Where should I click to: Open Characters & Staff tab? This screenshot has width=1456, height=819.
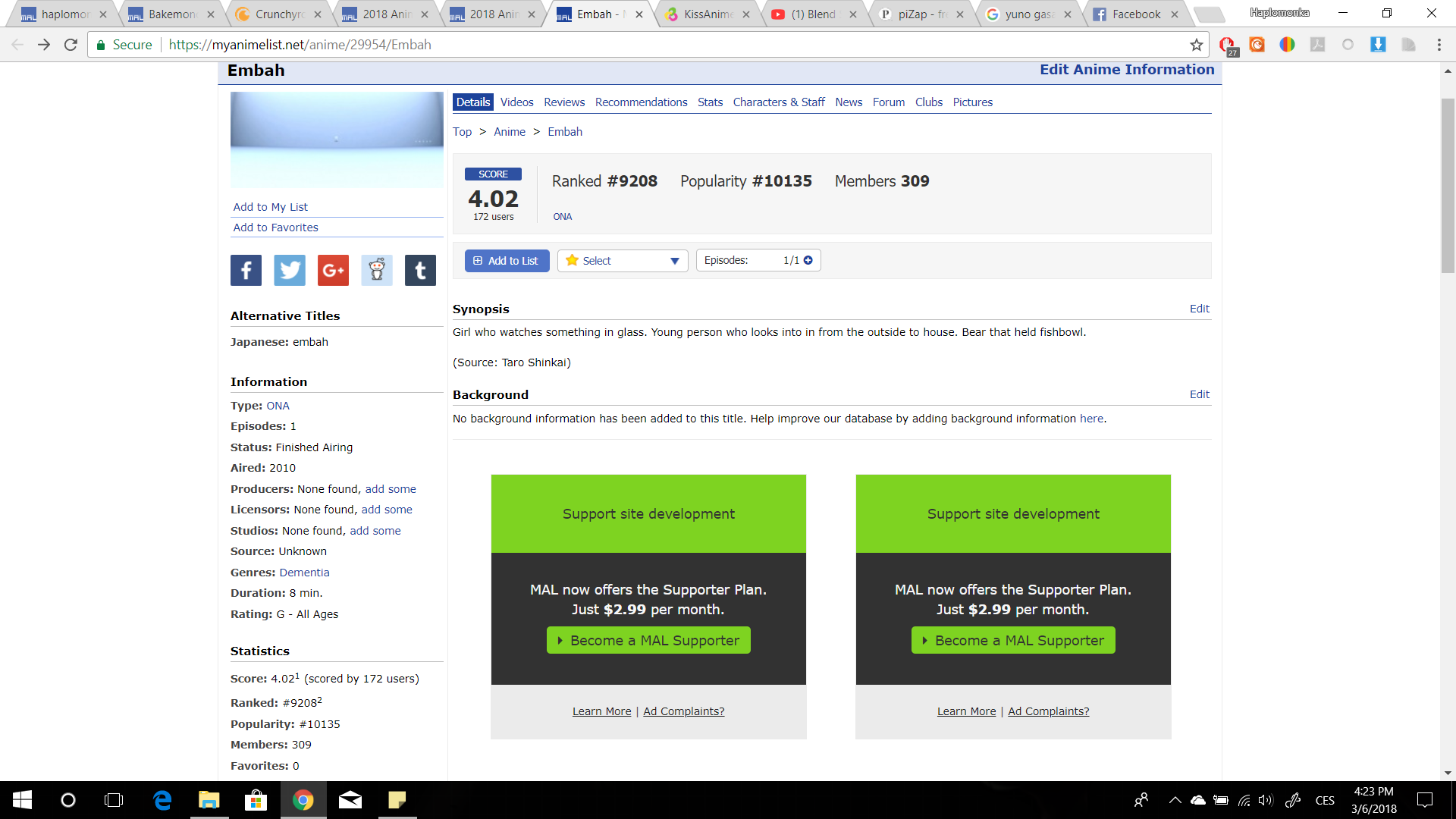[x=779, y=102]
